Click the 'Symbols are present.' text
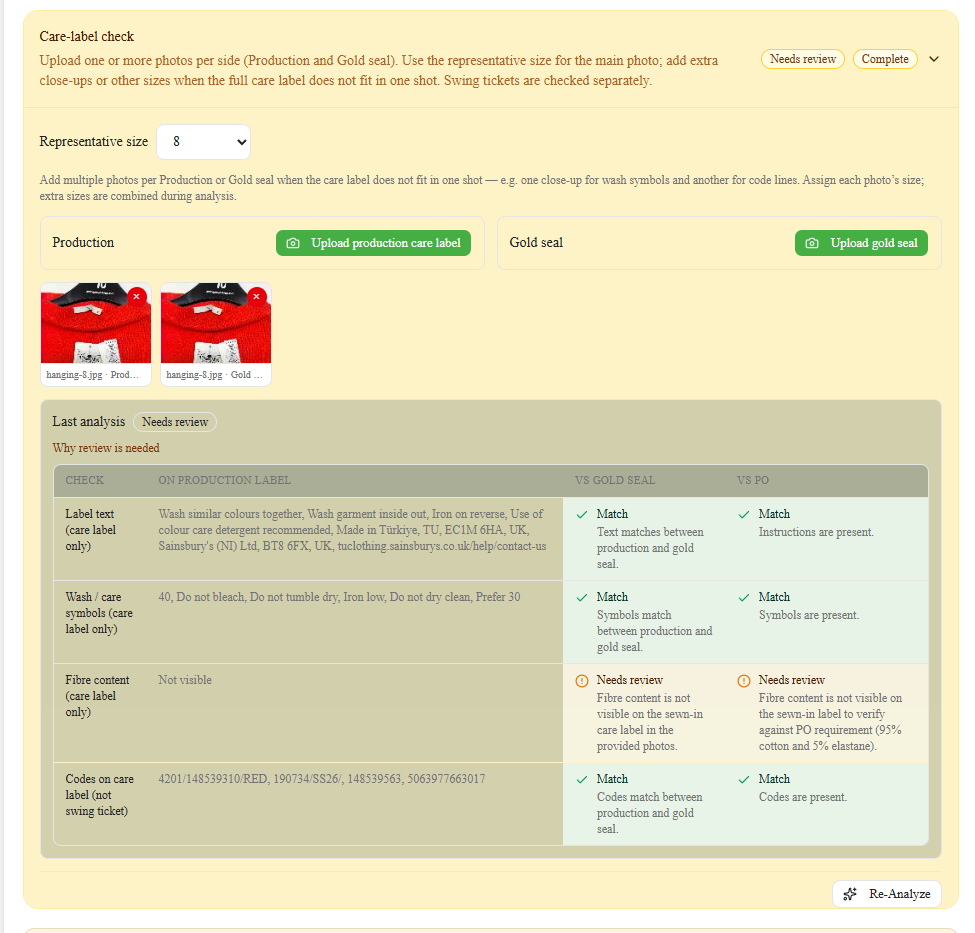975x933 pixels. 808,615
